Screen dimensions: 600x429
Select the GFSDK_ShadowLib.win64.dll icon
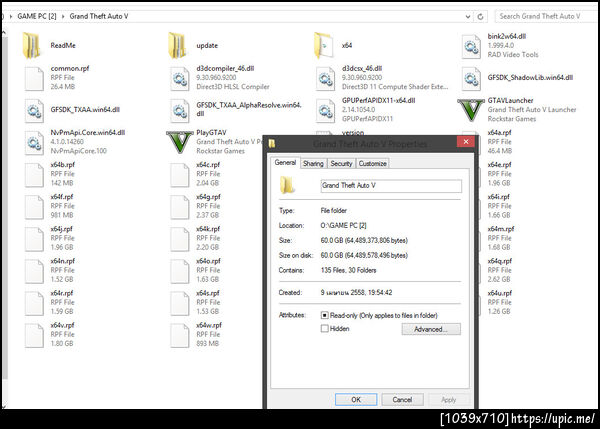pos(471,78)
